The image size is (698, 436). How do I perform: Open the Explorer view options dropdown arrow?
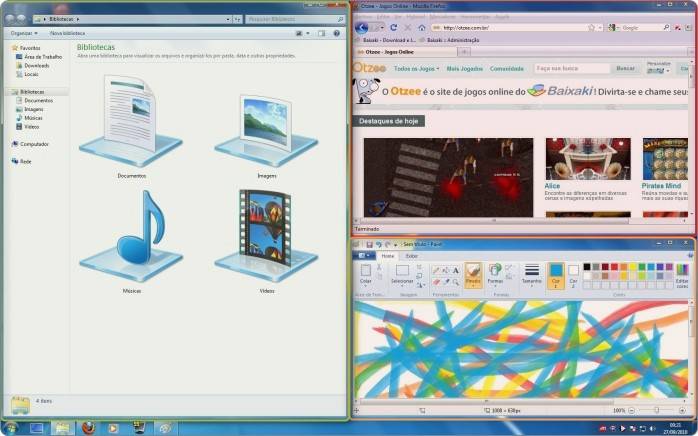pos(308,33)
